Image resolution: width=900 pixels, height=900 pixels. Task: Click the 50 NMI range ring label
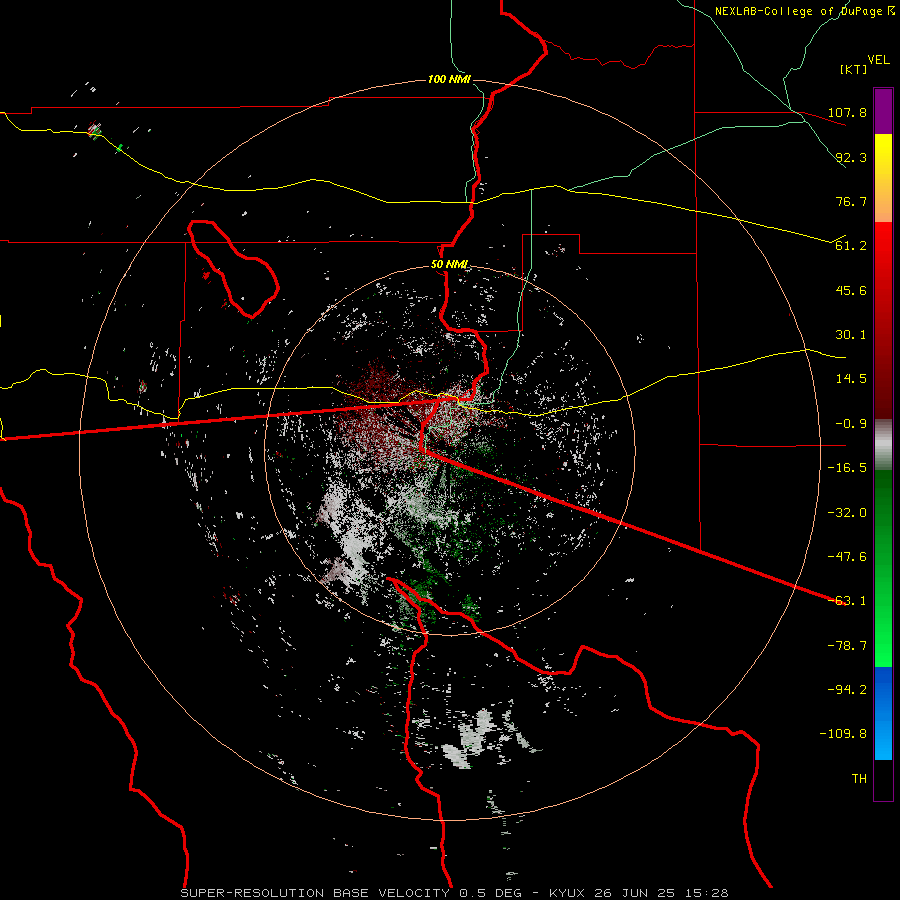point(449,265)
